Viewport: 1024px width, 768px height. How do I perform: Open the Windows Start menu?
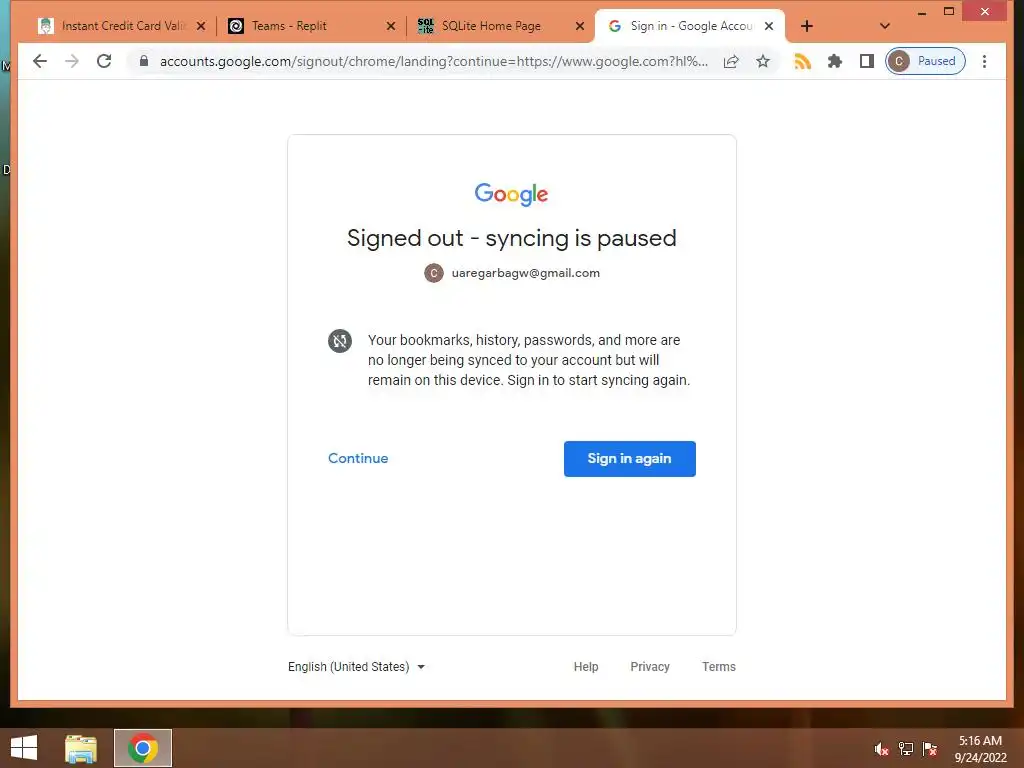[x=24, y=748]
